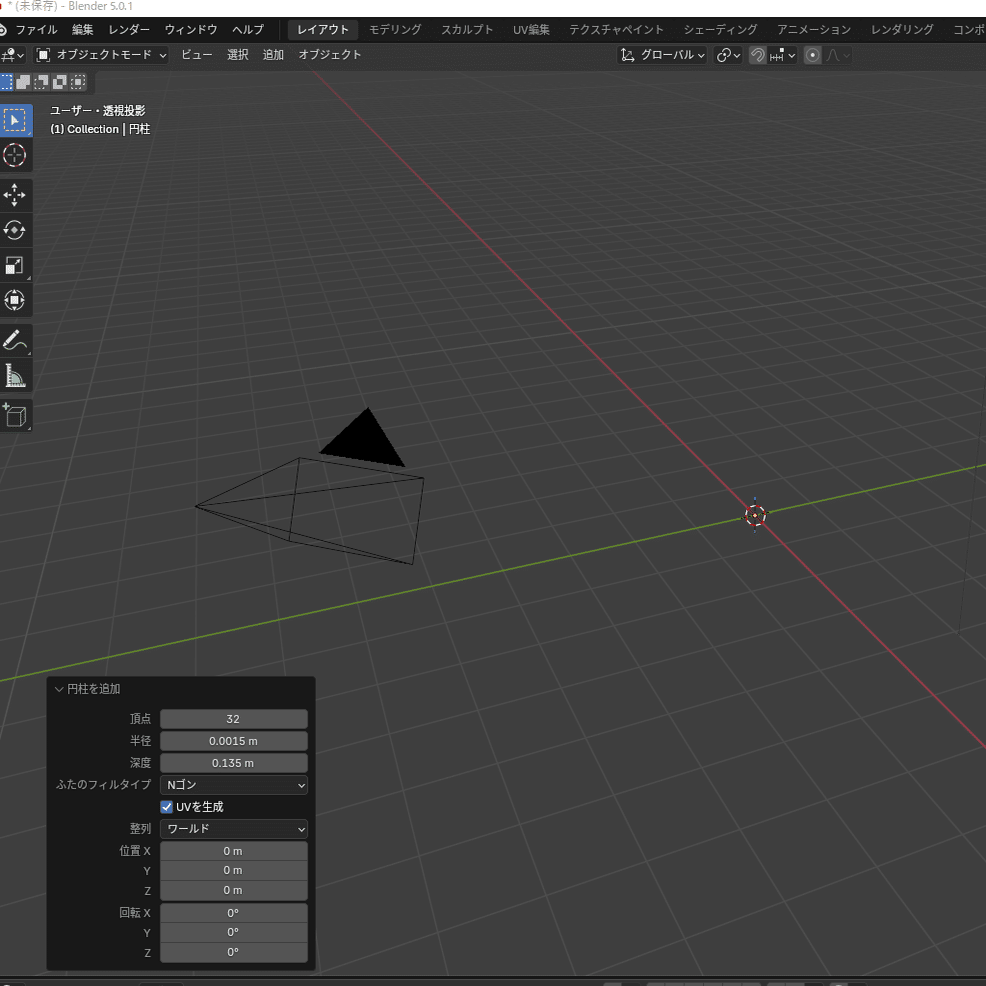Click the 位置 X field

pos(234,851)
